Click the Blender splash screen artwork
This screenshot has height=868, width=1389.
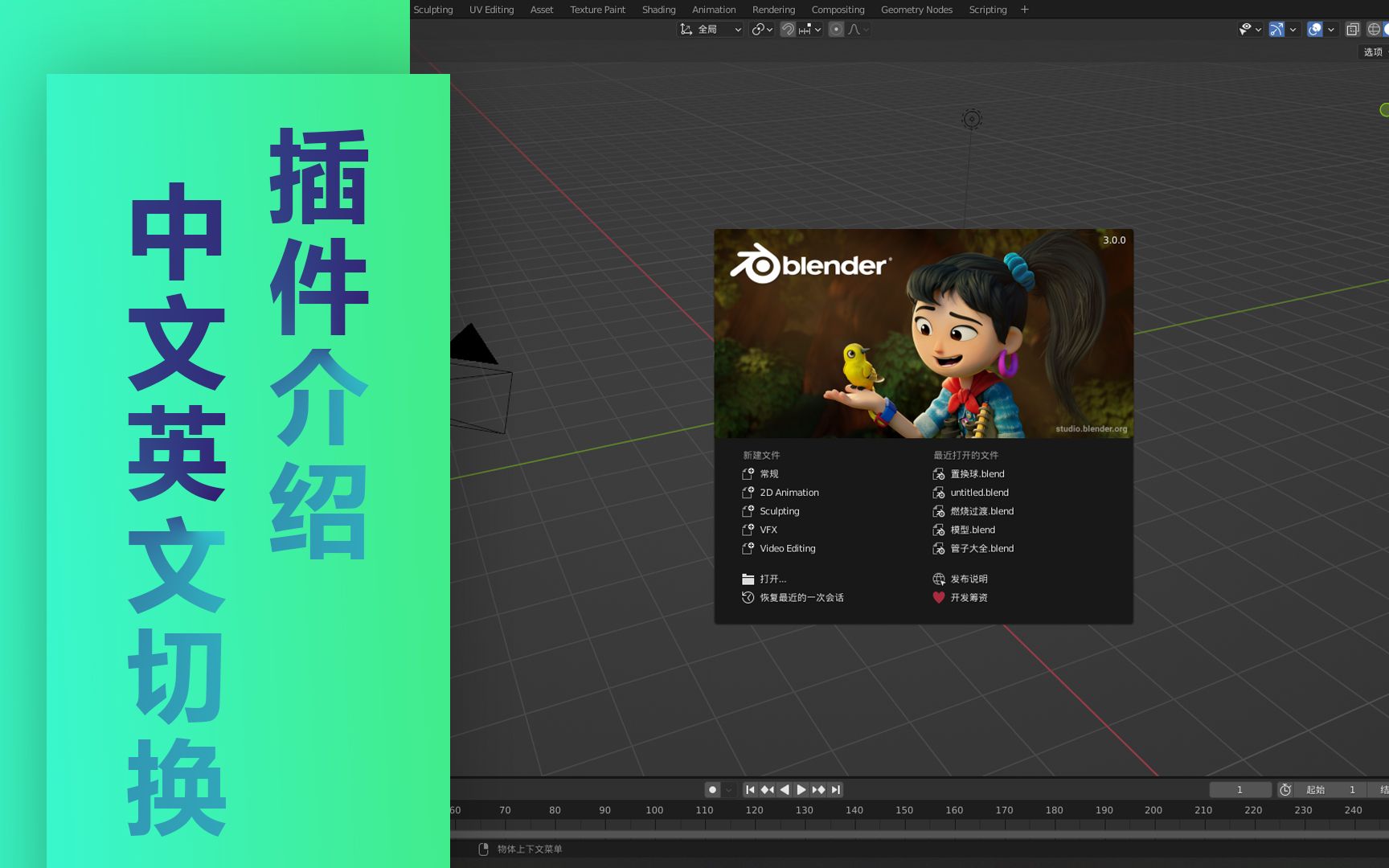click(x=924, y=334)
